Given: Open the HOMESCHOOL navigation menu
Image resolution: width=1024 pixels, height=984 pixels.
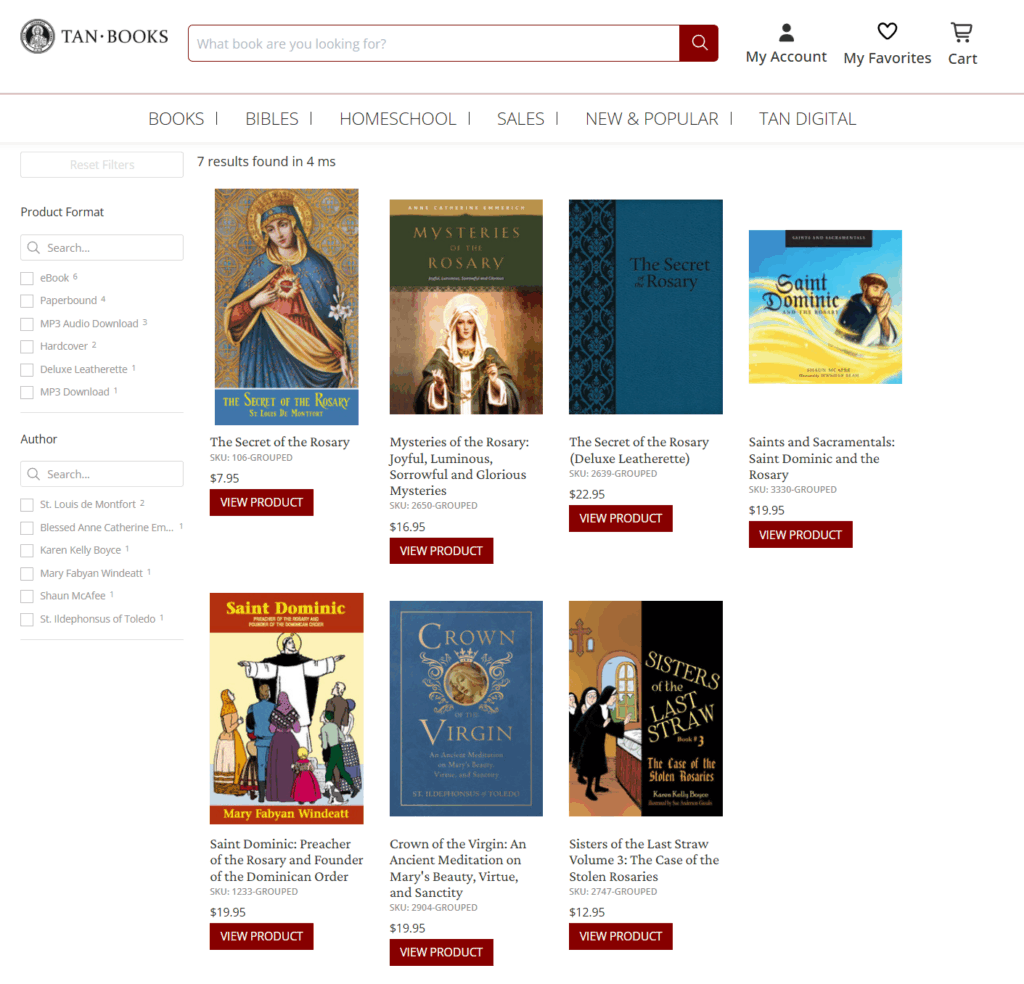Looking at the screenshot, I should point(397,119).
